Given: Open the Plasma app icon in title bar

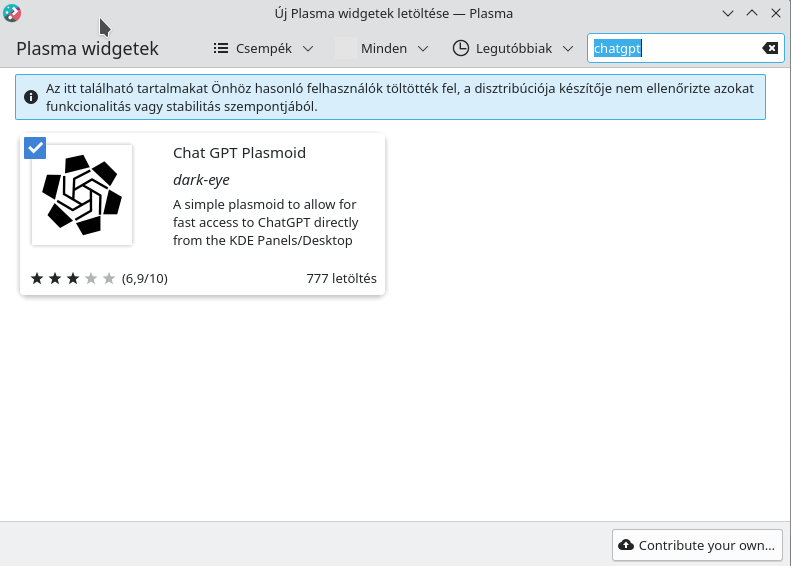Looking at the screenshot, I should point(12,13).
